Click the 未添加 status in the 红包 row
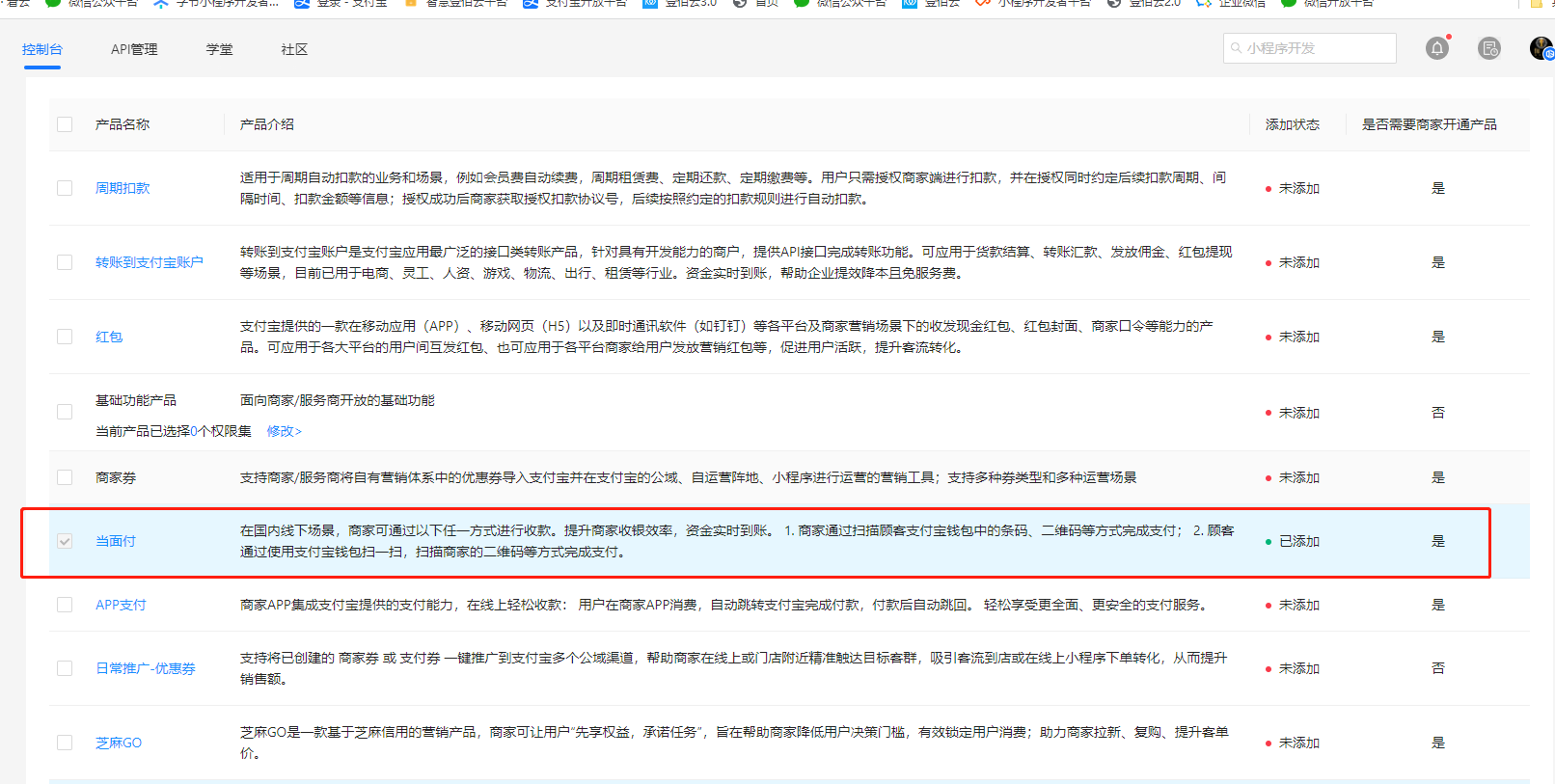 [1299, 337]
